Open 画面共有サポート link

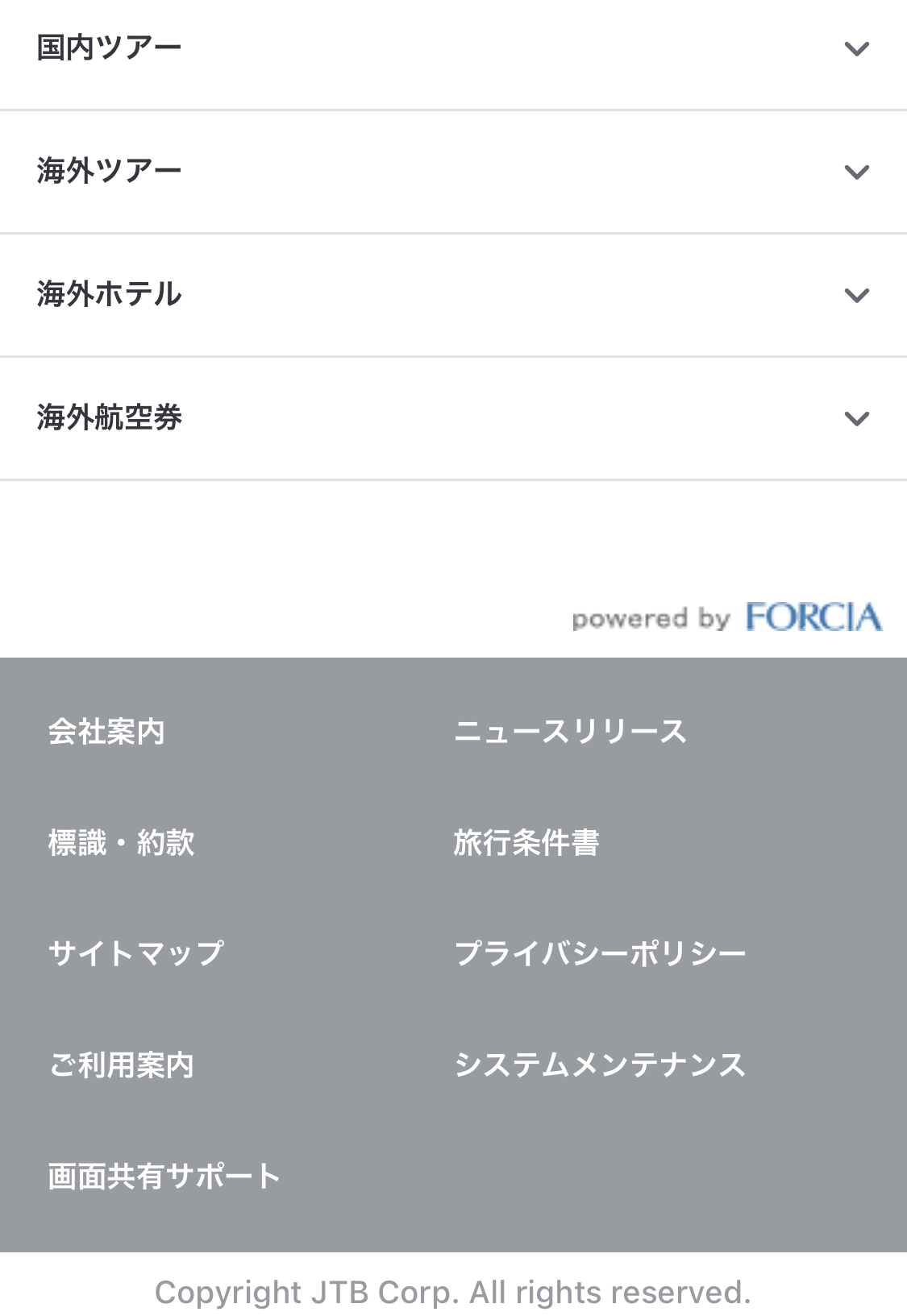pyautogui.click(x=164, y=1176)
